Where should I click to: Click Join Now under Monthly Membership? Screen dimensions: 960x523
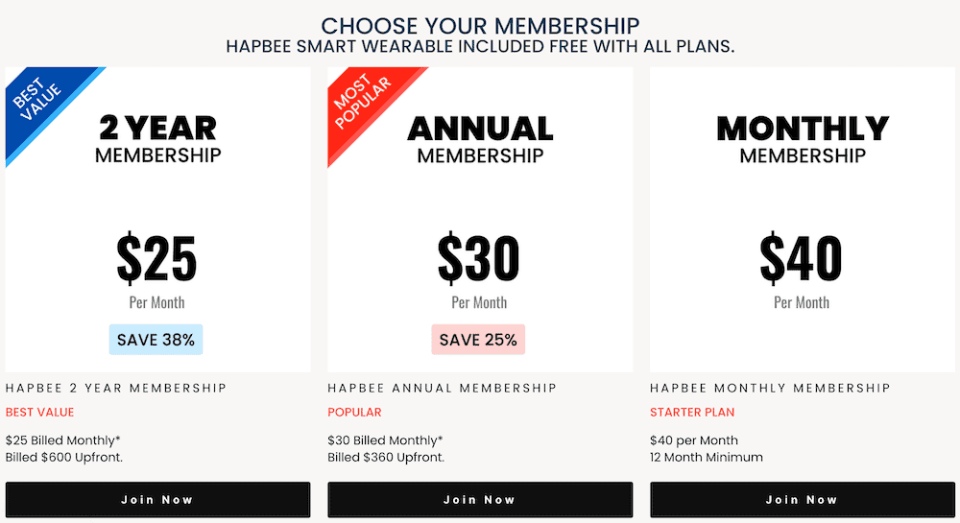pos(803,500)
